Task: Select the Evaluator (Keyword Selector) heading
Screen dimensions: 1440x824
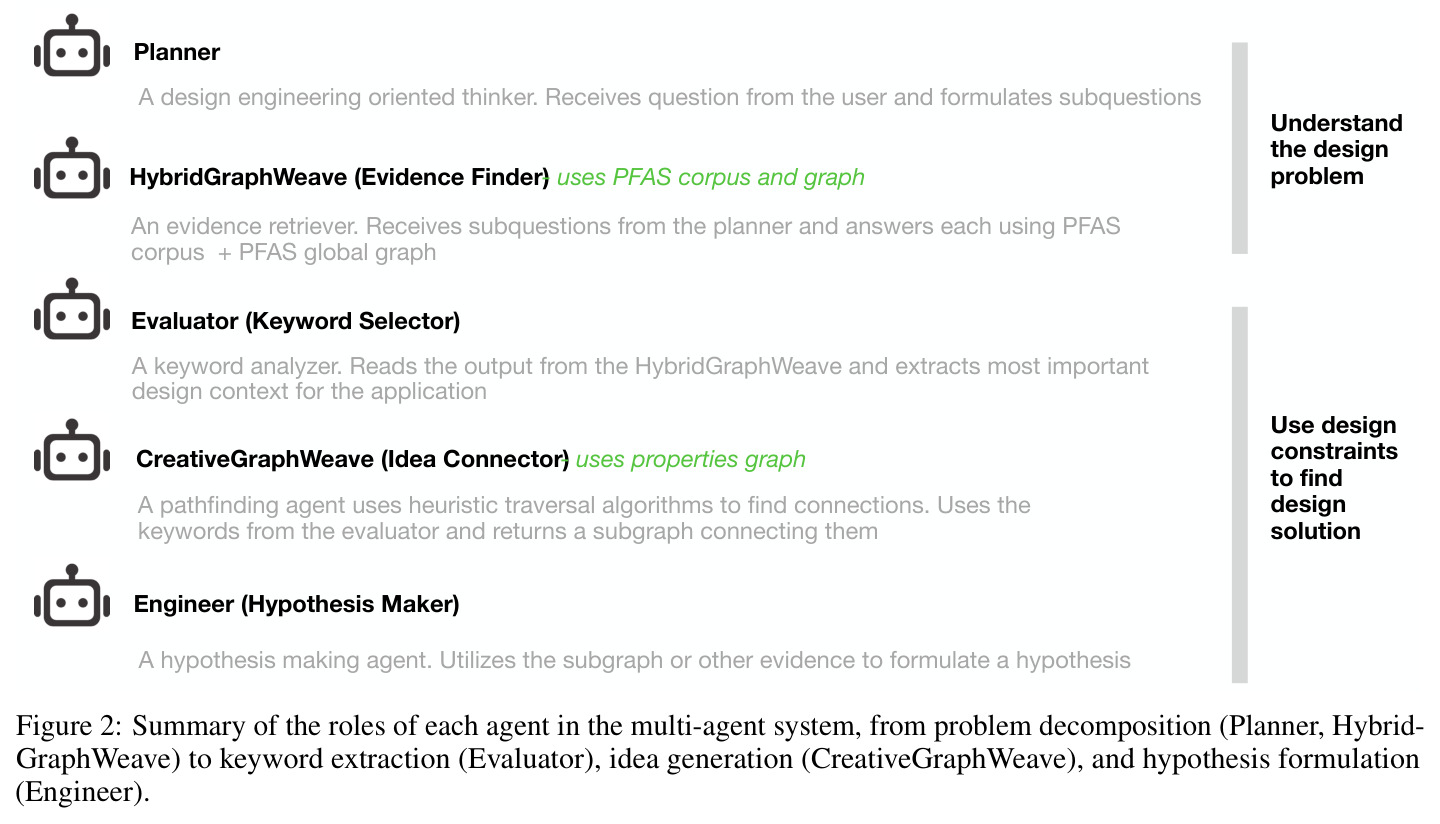Action: coord(296,322)
